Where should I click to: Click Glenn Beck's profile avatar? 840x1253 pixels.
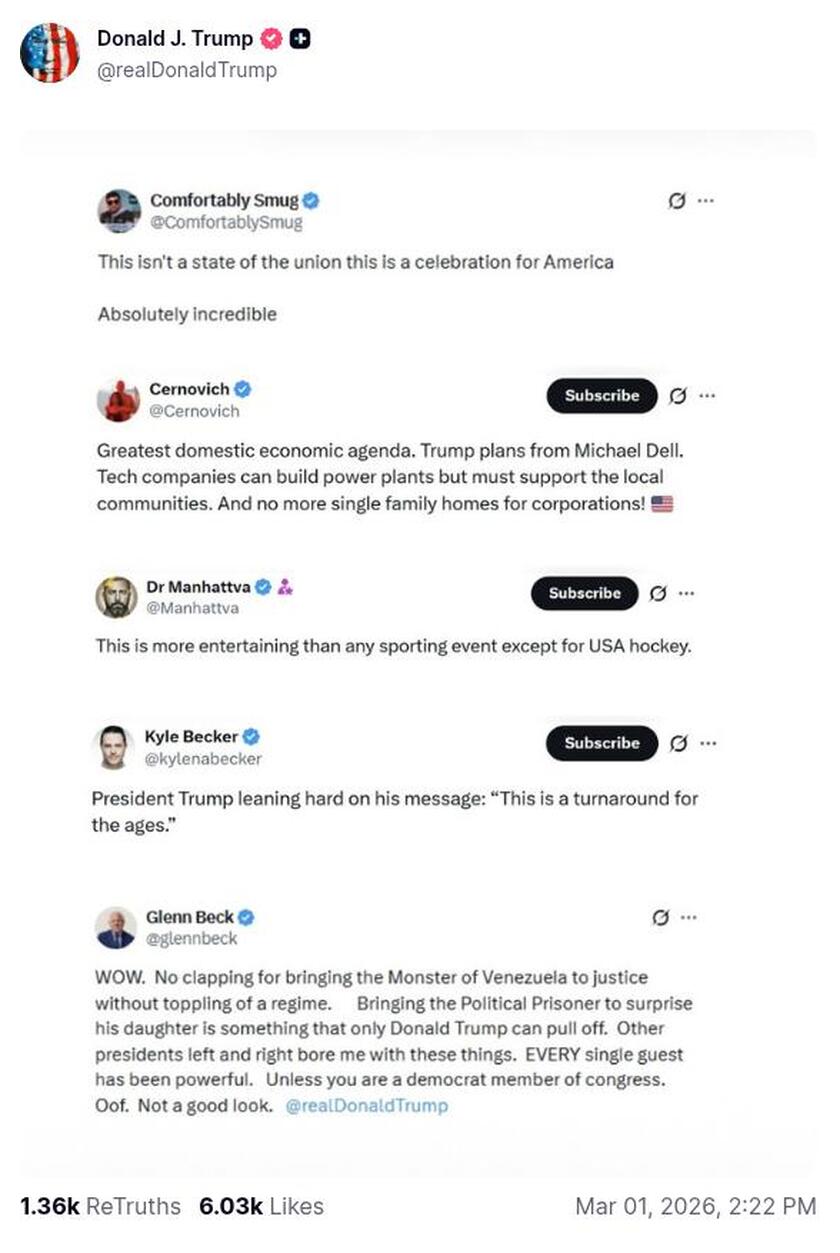click(x=116, y=928)
